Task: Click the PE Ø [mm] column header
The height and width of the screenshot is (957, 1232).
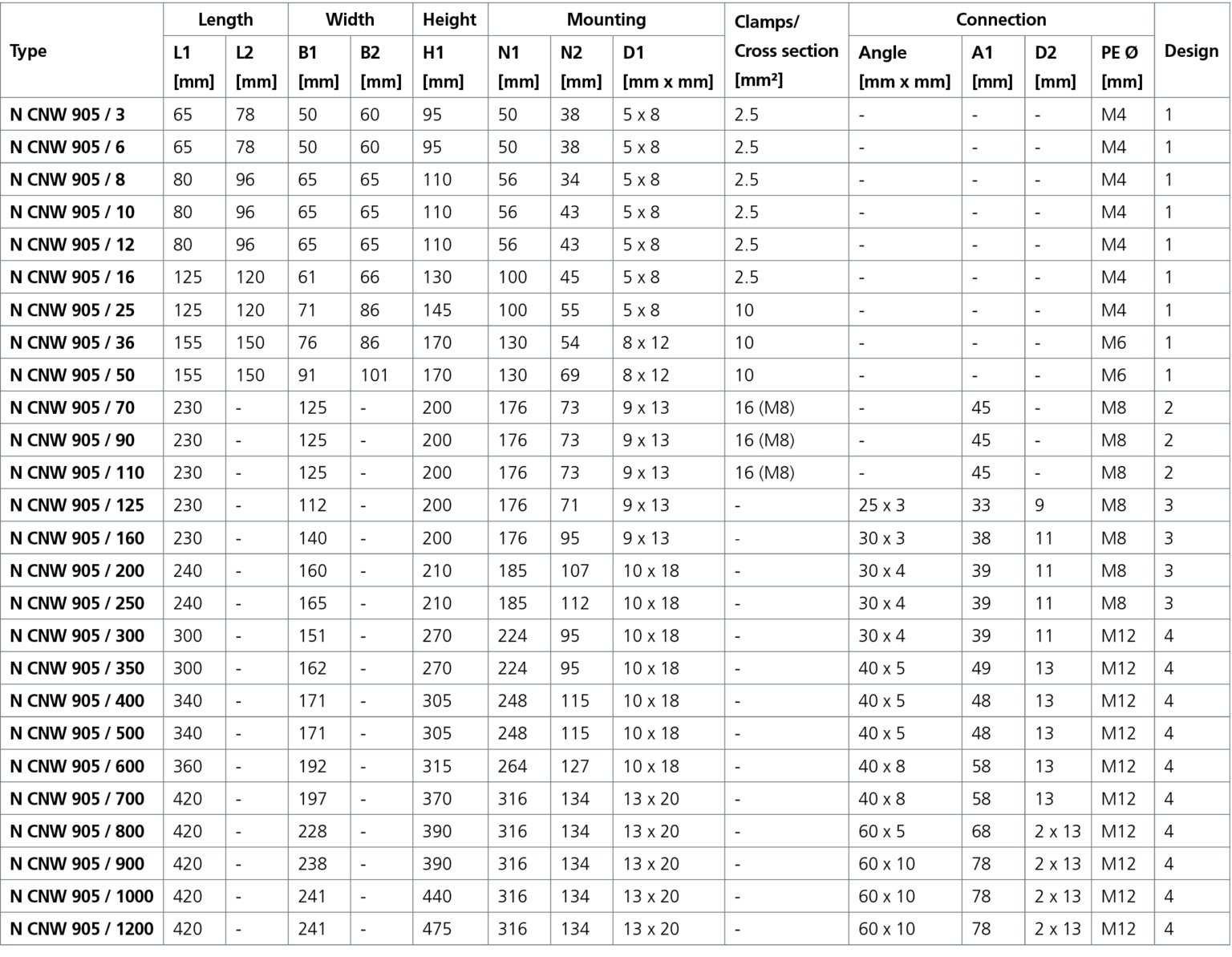Action: [x=1121, y=67]
